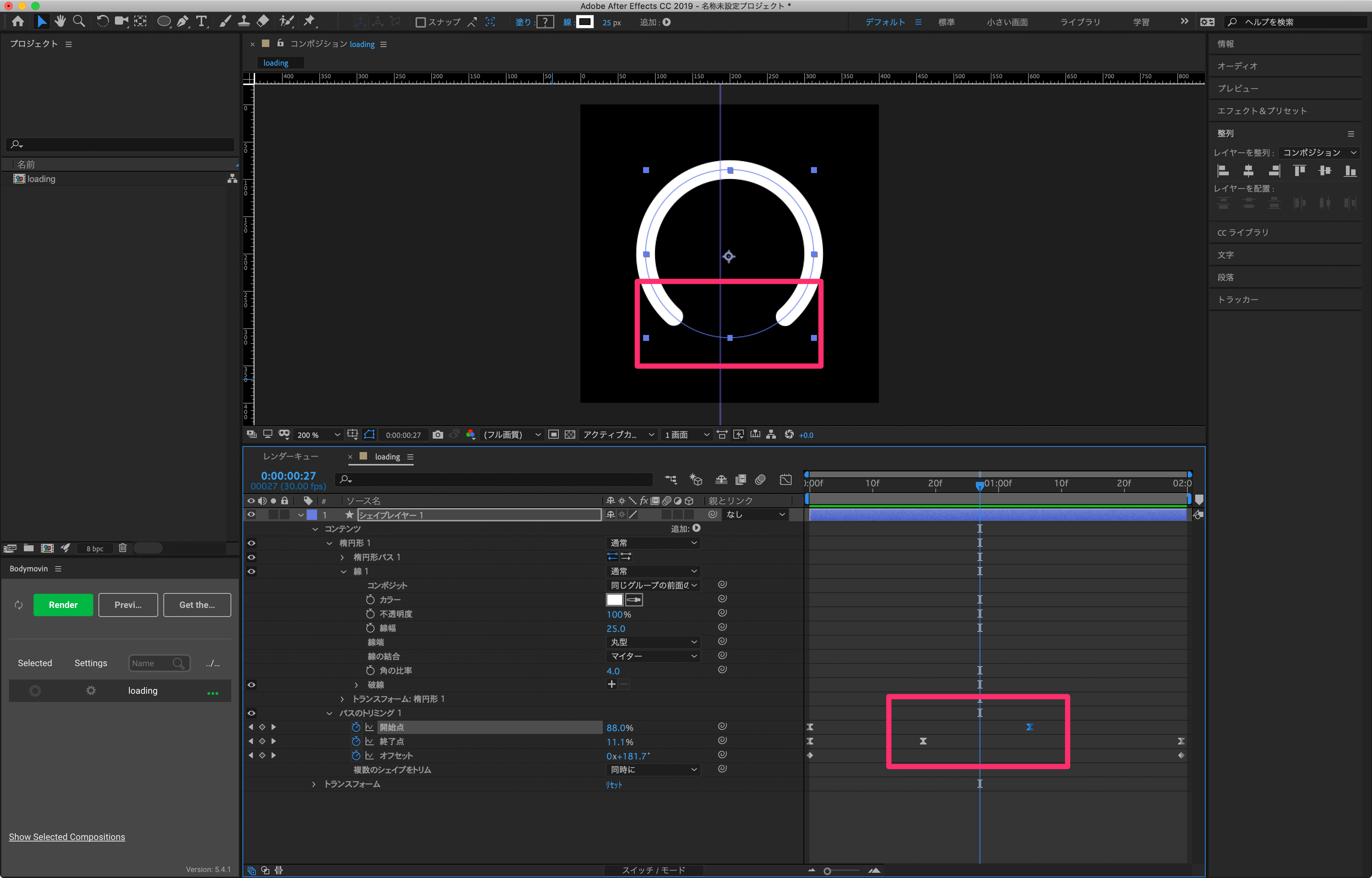Screen dimensions: 1372x878
Task: Select the Roto Brush tool
Action: [286, 22]
